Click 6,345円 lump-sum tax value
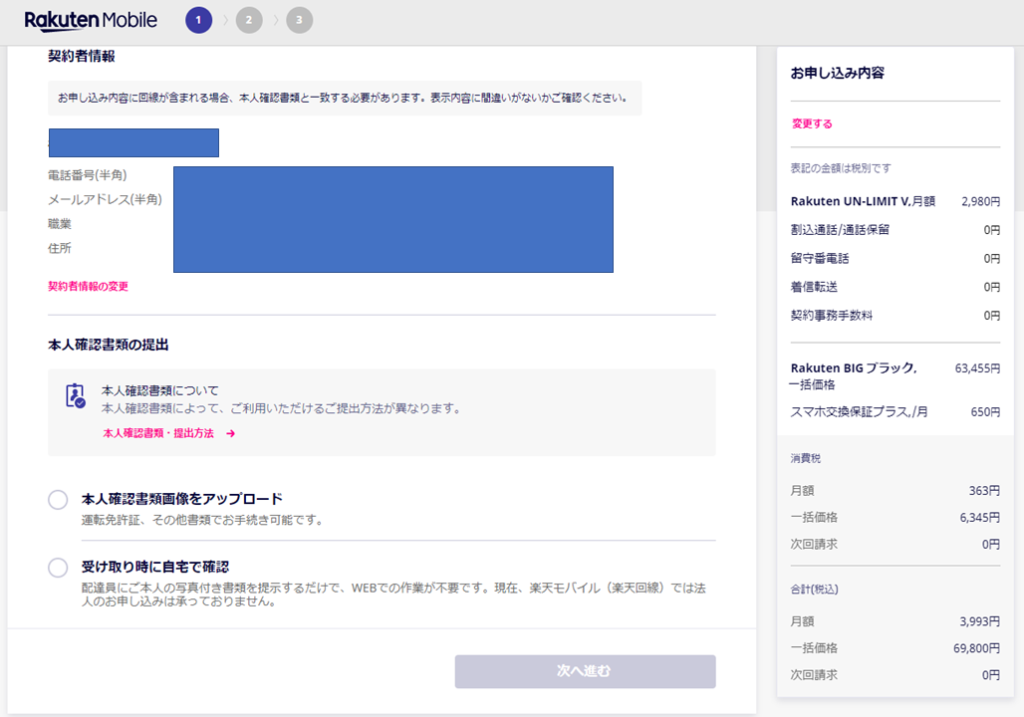This screenshot has width=1024, height=717. (980, 517)
